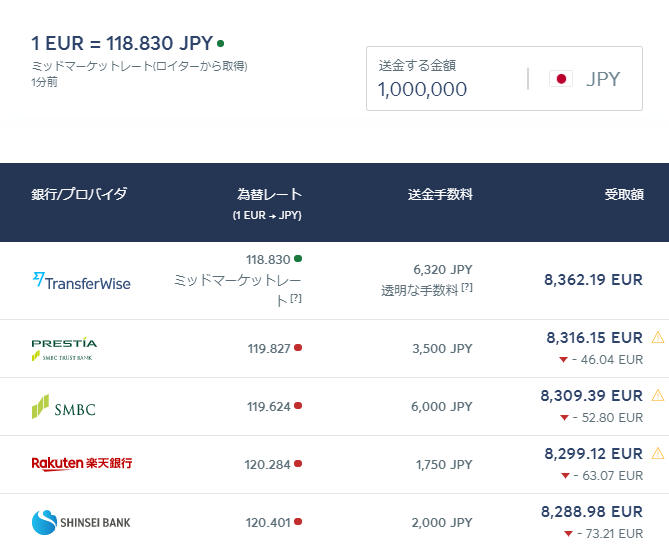
Task: Click the TransferWise logo
Action: point(81,282)
